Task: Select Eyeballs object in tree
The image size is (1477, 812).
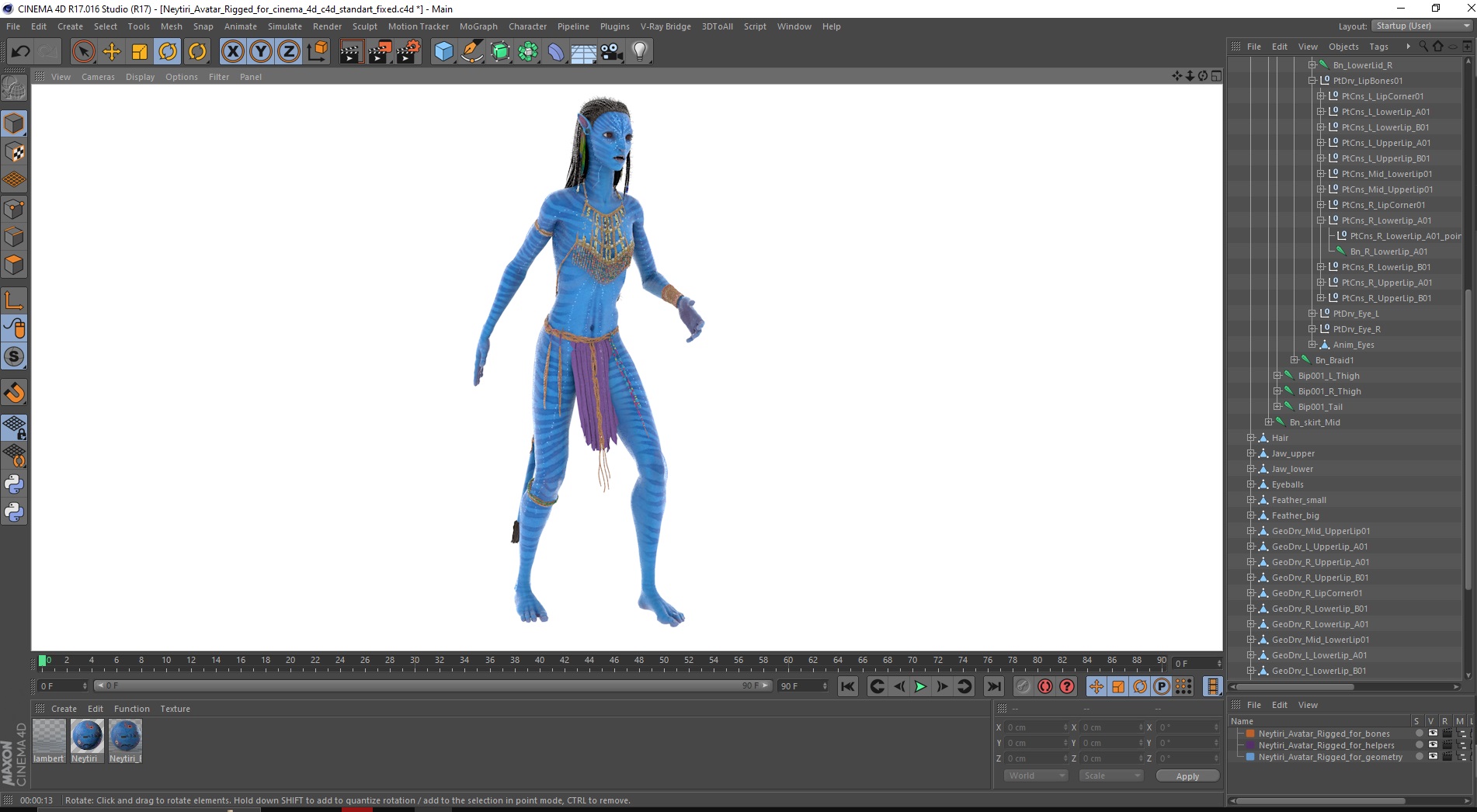Action: (1288, 484)
